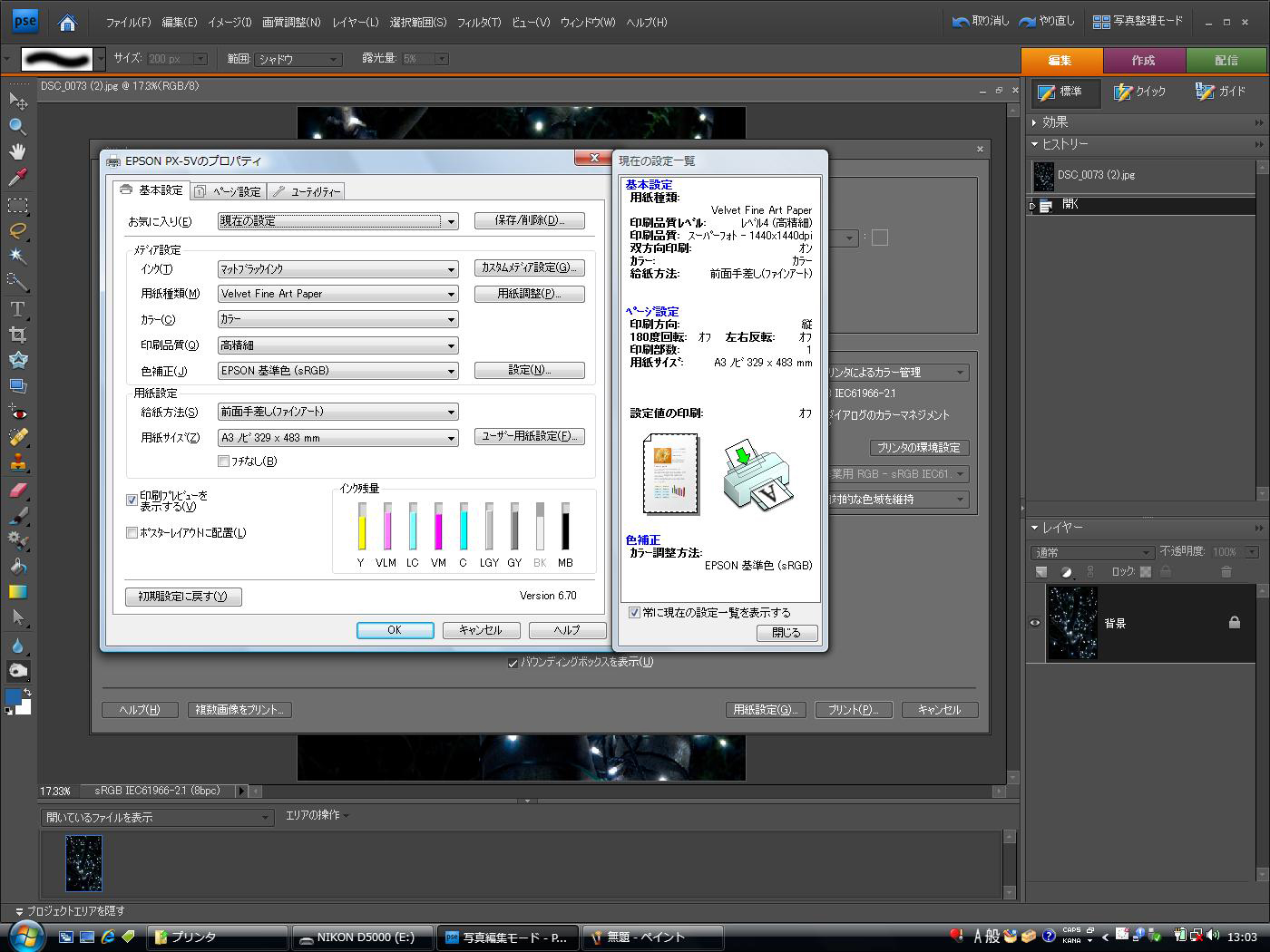The height and width of the screenshot is (952, 1270).
Task: Select the Zoom tool in toolbox
Action: (x=17, y=126)
